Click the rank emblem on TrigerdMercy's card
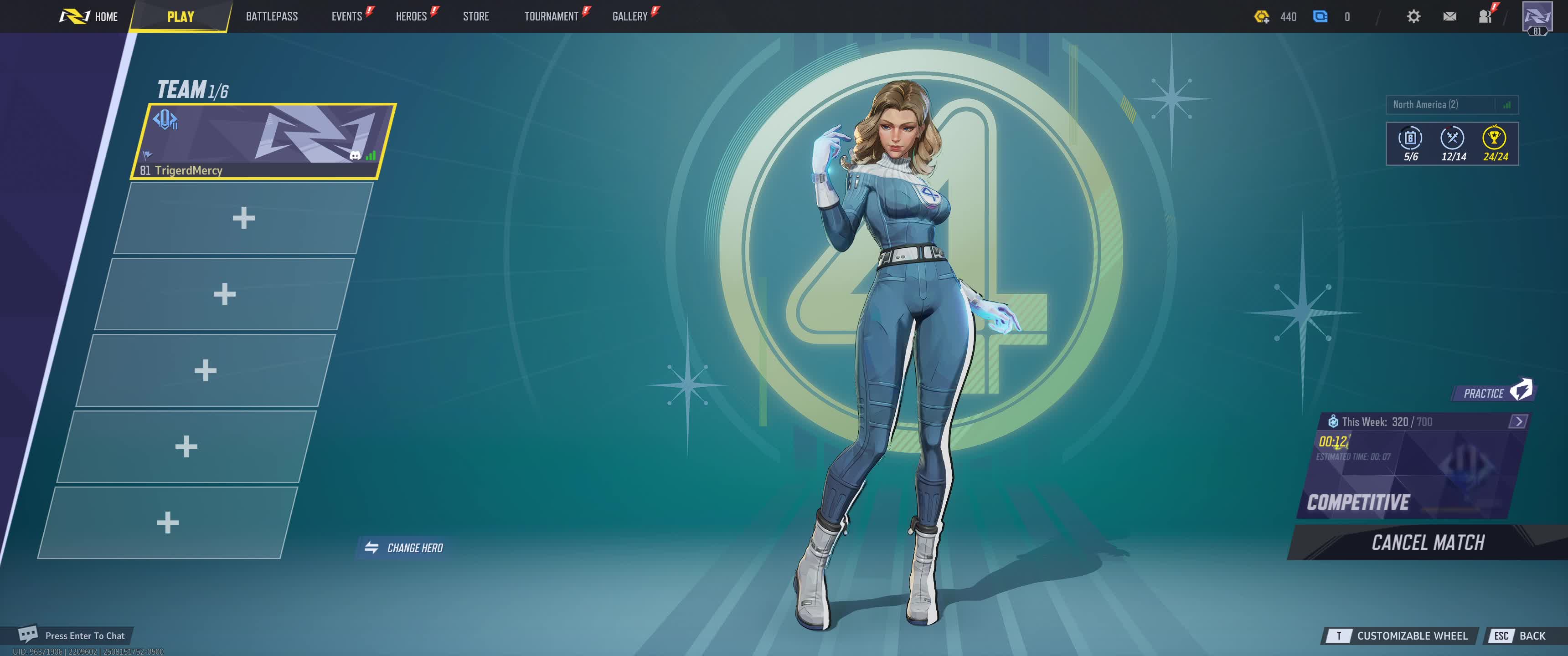Image resolution: width=1568 pixels, height=656 pixels. pyautogui.click(x=165, y=119)
